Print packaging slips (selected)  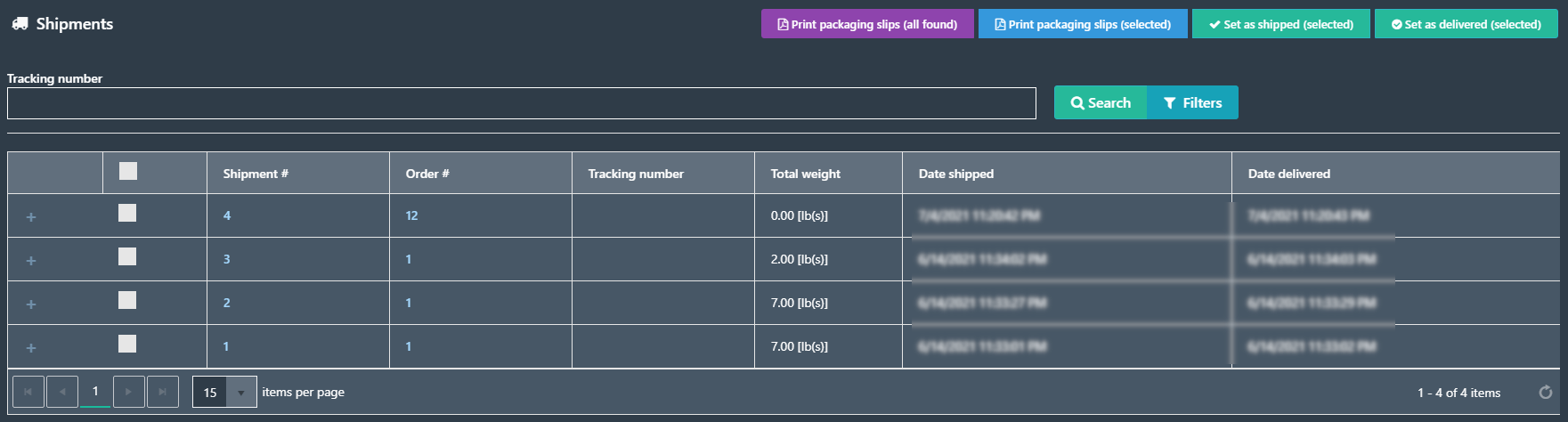[1083, 24]
